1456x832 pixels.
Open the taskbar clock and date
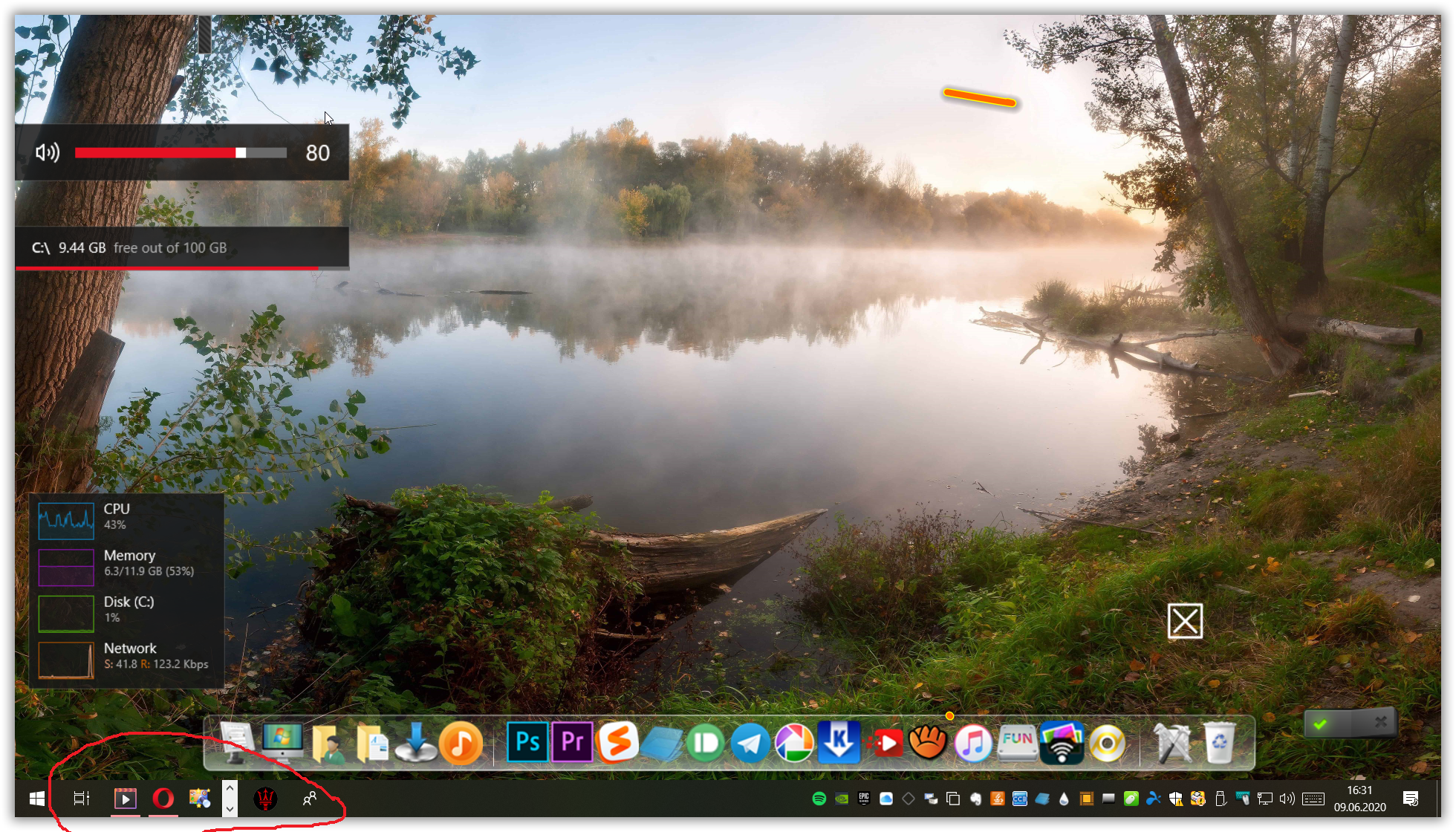coord(1359,799)
